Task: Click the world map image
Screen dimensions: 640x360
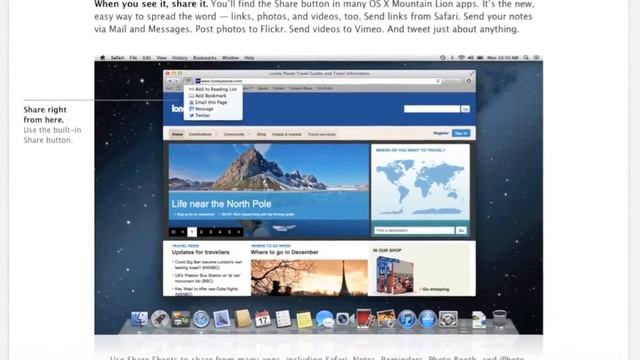Action: (420, 187)
